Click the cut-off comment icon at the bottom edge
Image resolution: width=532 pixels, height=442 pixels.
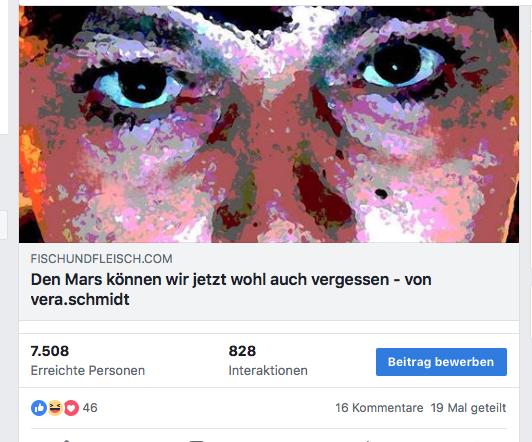point(196,441)
